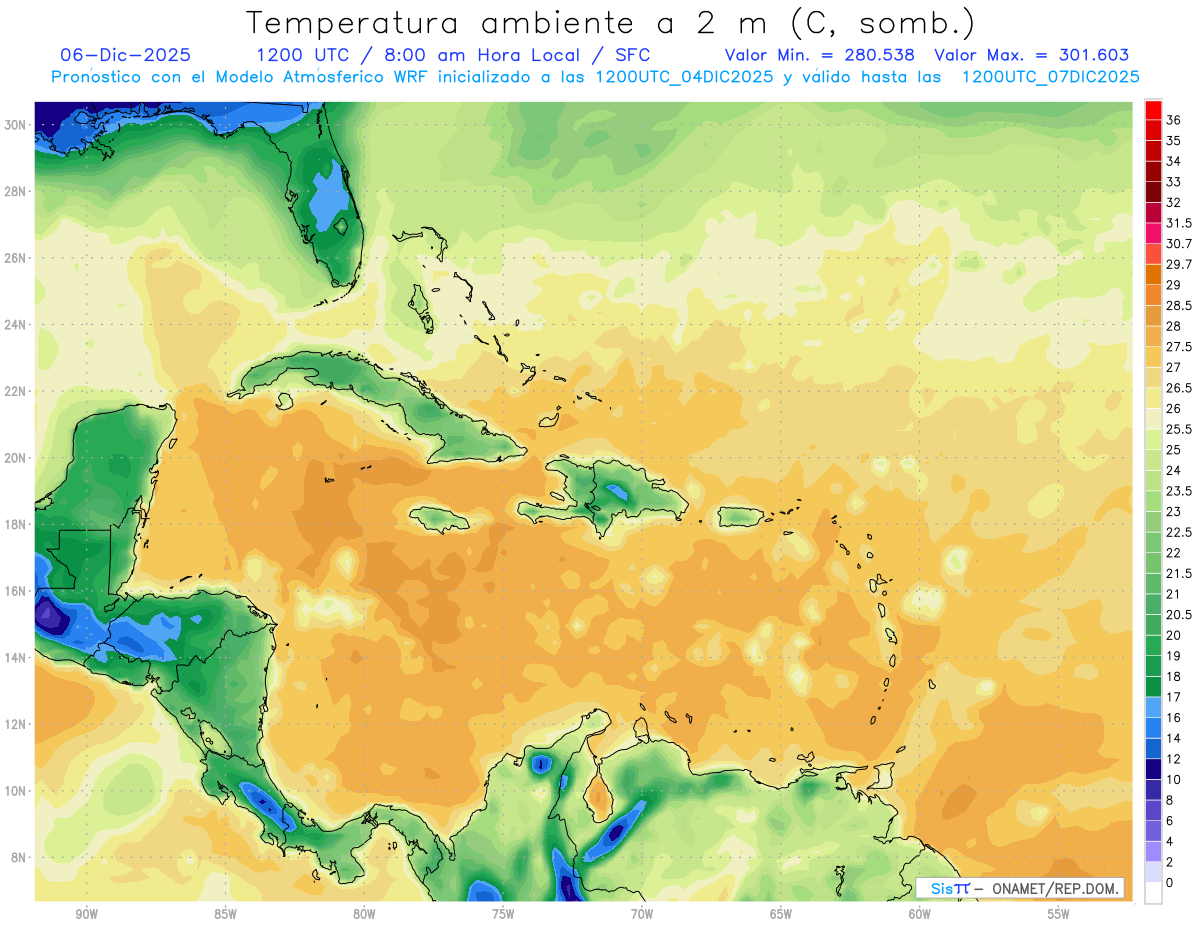Click latitude axis label '30N'
The height and width of the screenshot is (927, 1200).
coord(16,125)
